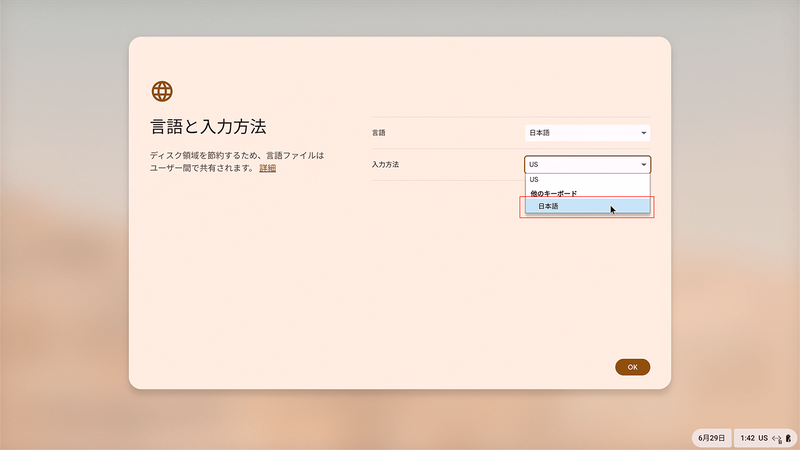Click the OK button
Image resolution: width=800 pixels, height=450 pixels.
click(x=632, y=367)
